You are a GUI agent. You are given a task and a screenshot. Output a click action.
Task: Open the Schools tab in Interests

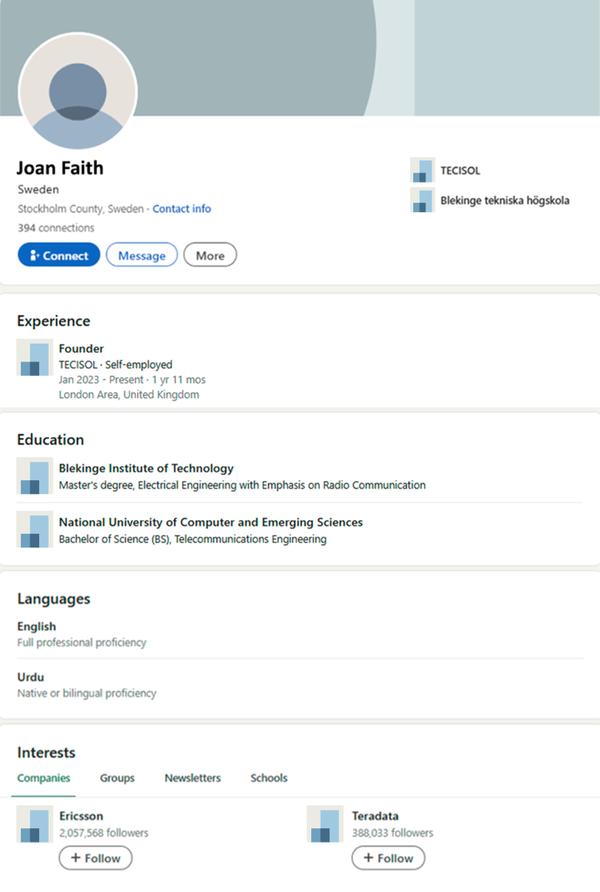pyautogui.click(x=268, y=778)
